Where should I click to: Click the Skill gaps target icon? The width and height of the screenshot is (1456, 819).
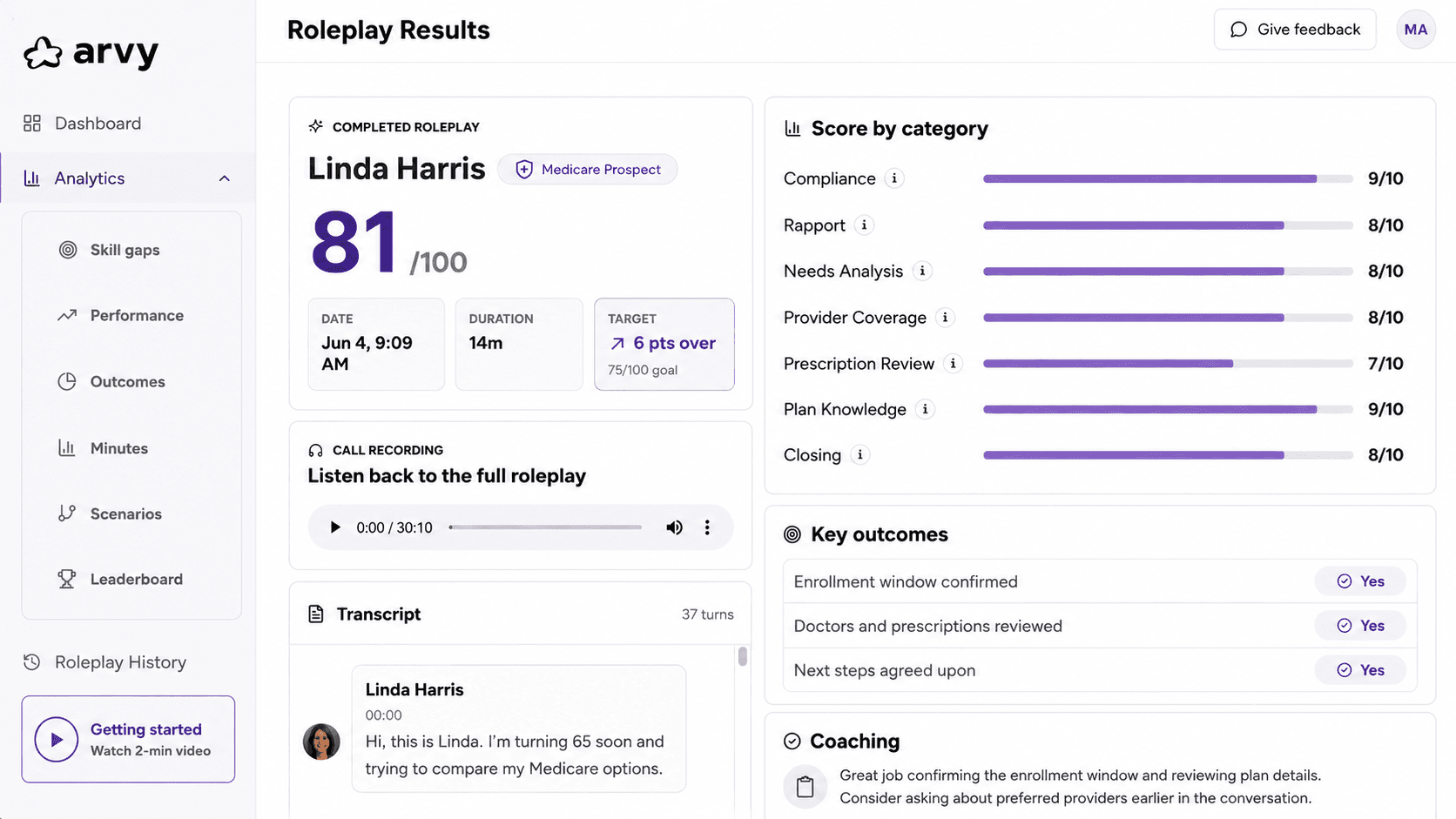click(68, 250)
